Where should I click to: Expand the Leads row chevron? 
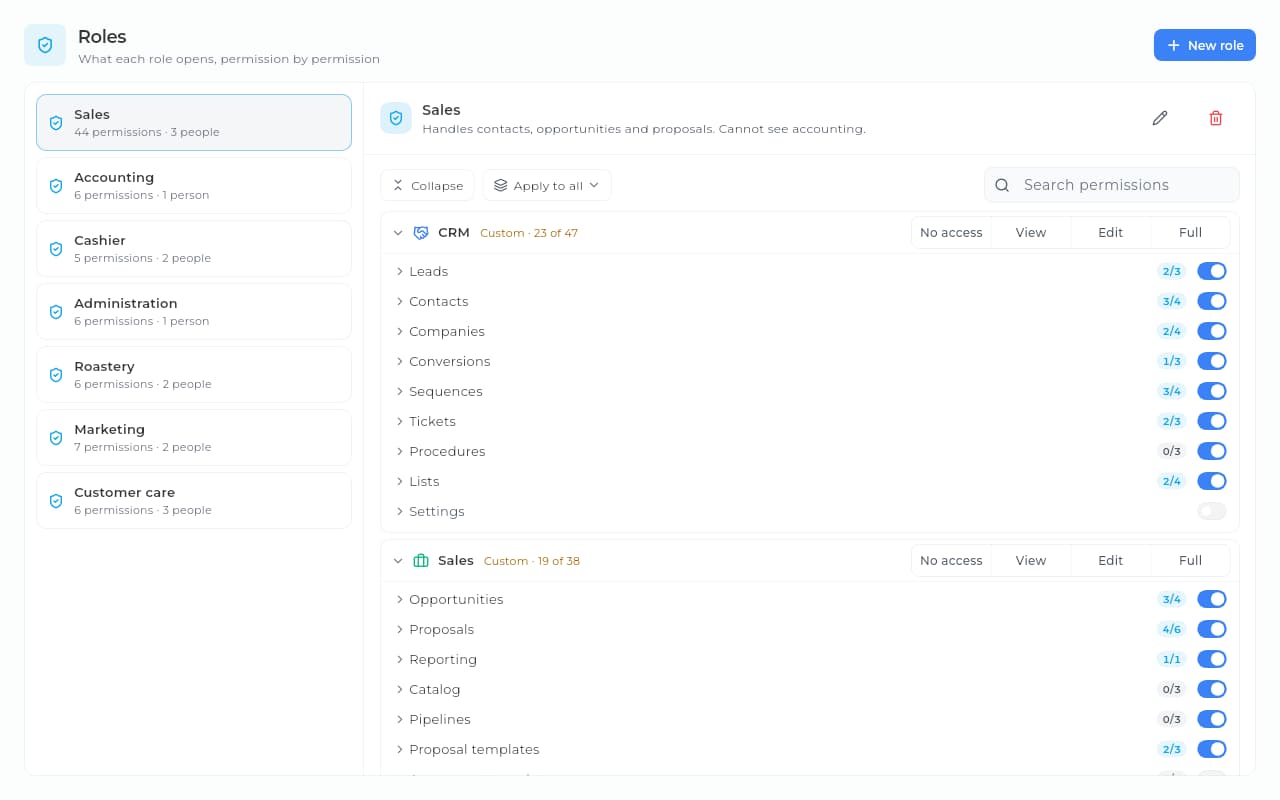(400, 271)
